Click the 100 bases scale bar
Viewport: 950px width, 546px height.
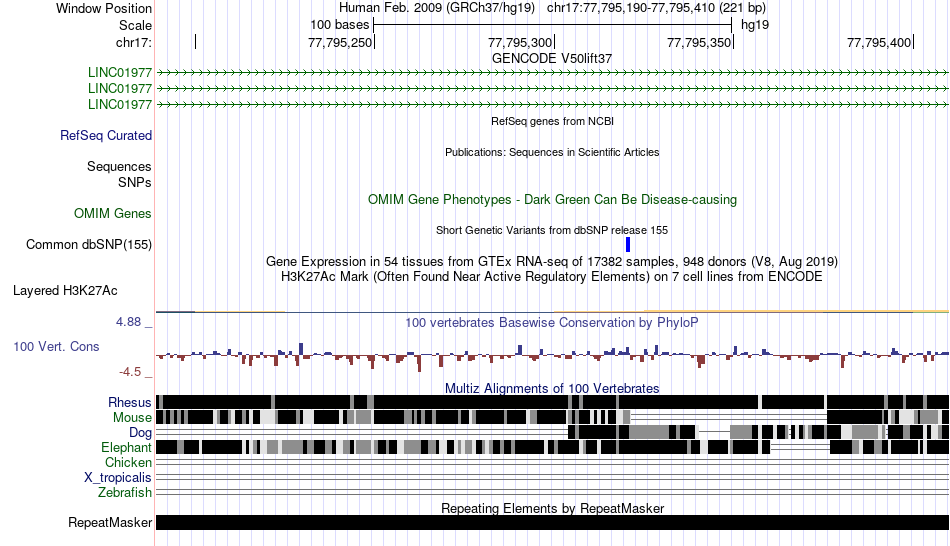pos(553,25)
